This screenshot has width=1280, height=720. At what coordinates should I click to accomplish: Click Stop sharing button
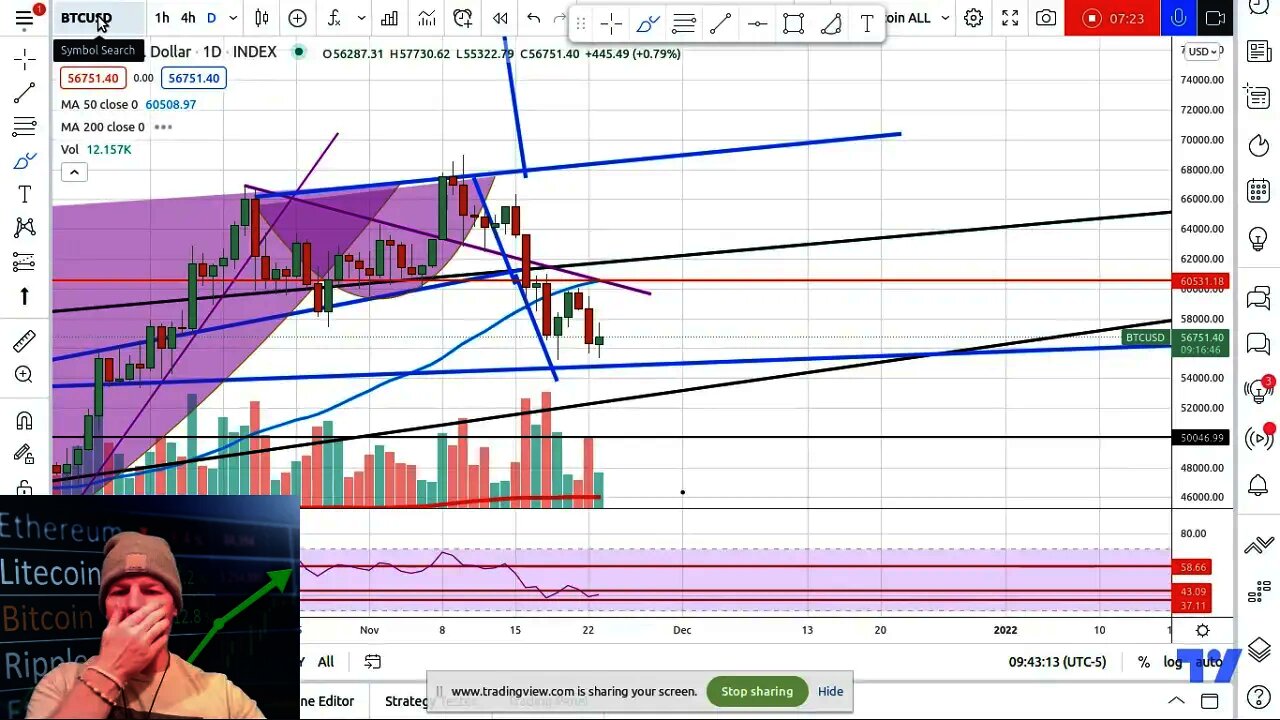pos(757,691)
